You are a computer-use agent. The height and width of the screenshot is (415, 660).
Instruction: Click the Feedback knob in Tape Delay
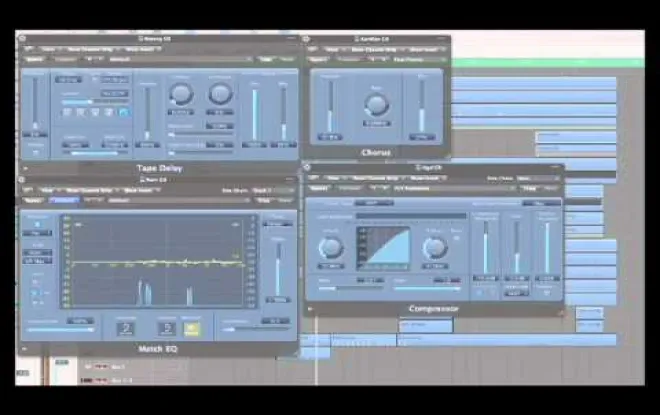point(181,94)
